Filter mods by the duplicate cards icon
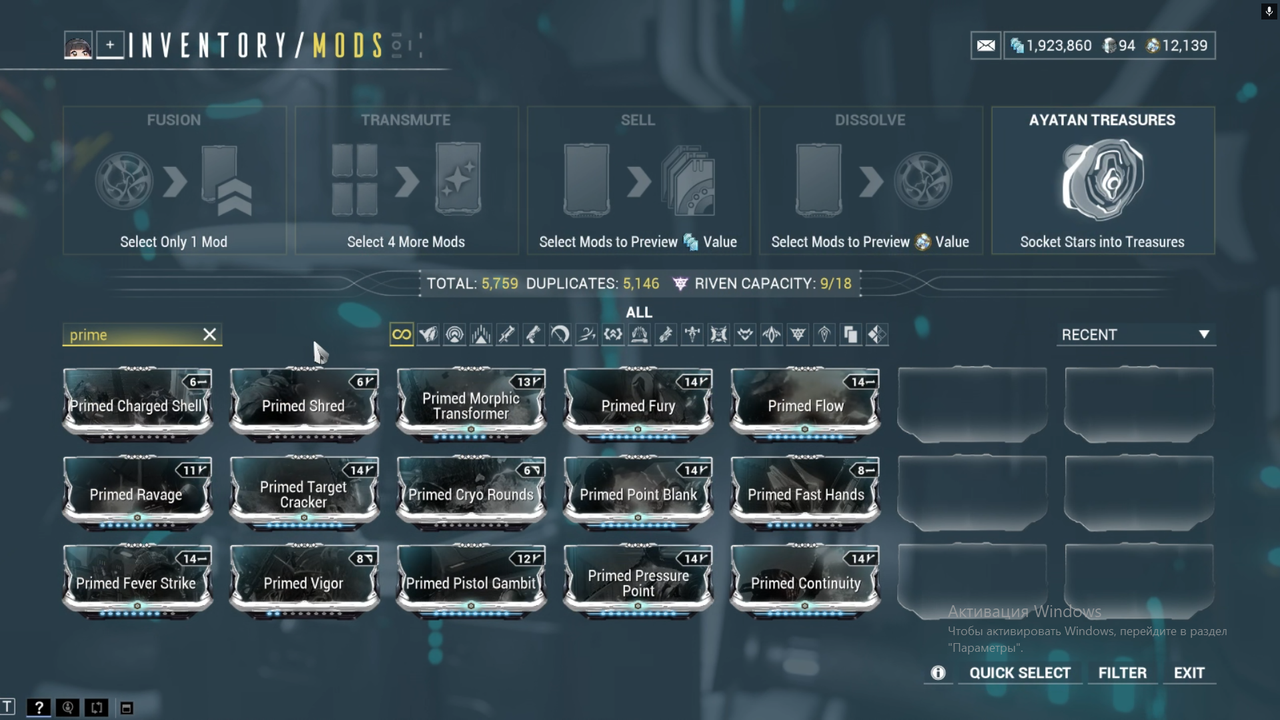The width and height of the screenshot is (1280, 720). click(850, 335)
